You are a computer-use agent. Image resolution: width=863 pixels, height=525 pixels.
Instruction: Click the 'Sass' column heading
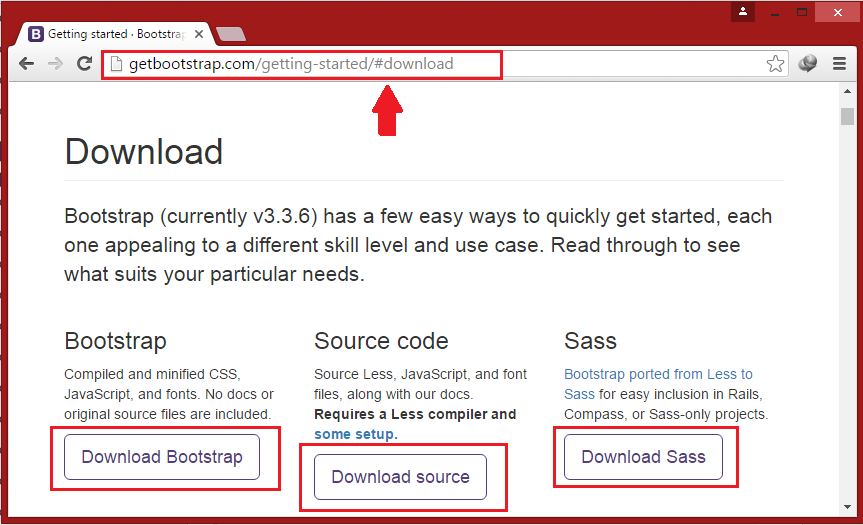coord(590,341)
